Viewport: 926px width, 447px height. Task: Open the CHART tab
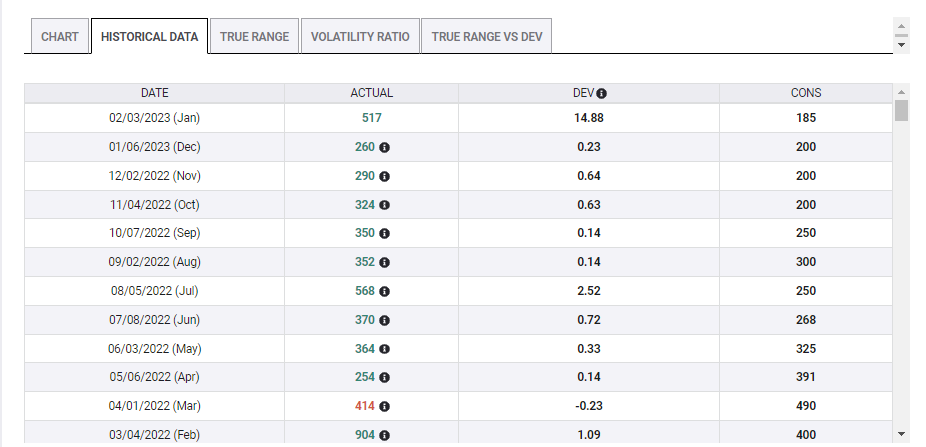click(x=60, y=37)
